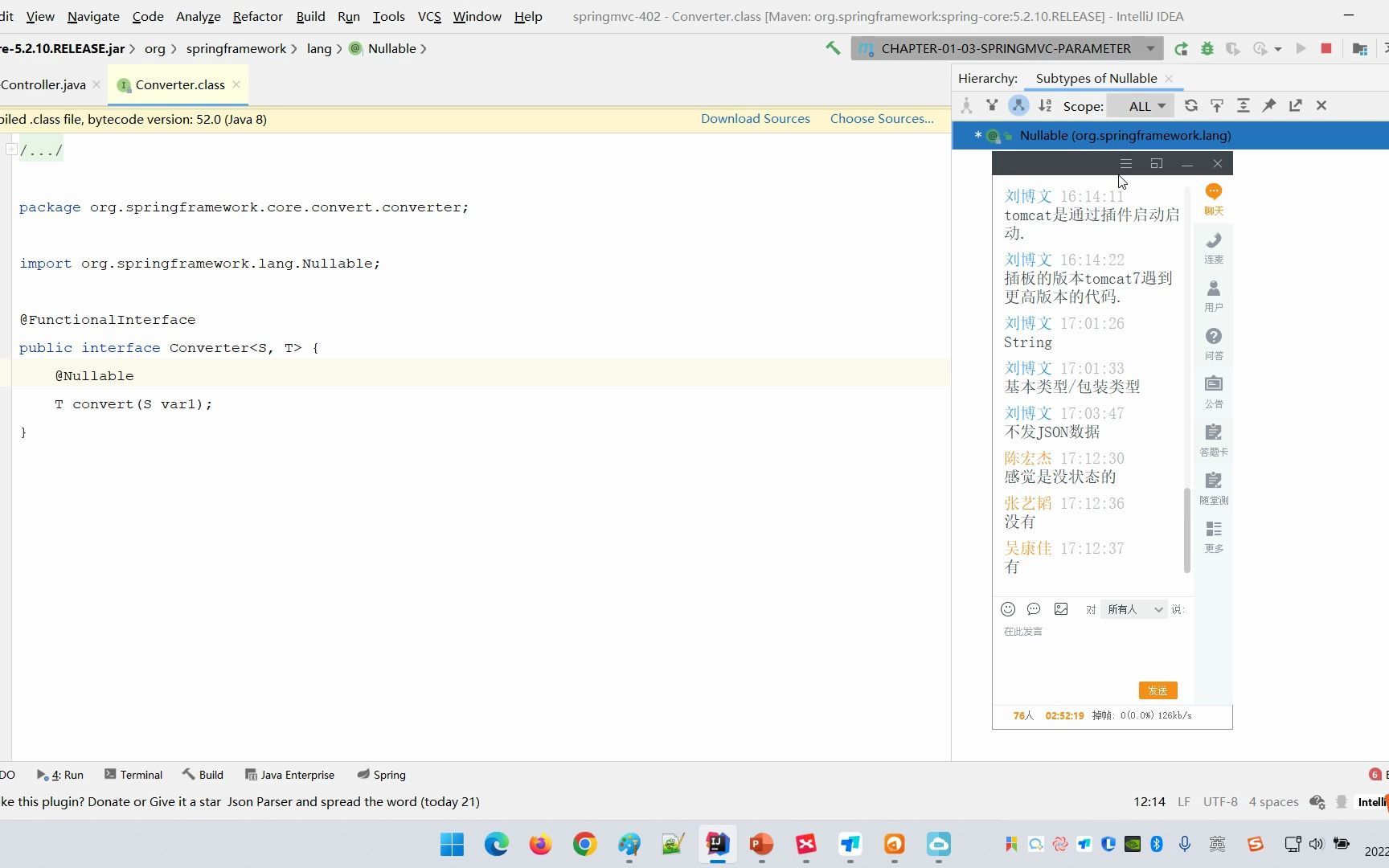Click 4 spaces indent setting

(x=1273, y=801)
